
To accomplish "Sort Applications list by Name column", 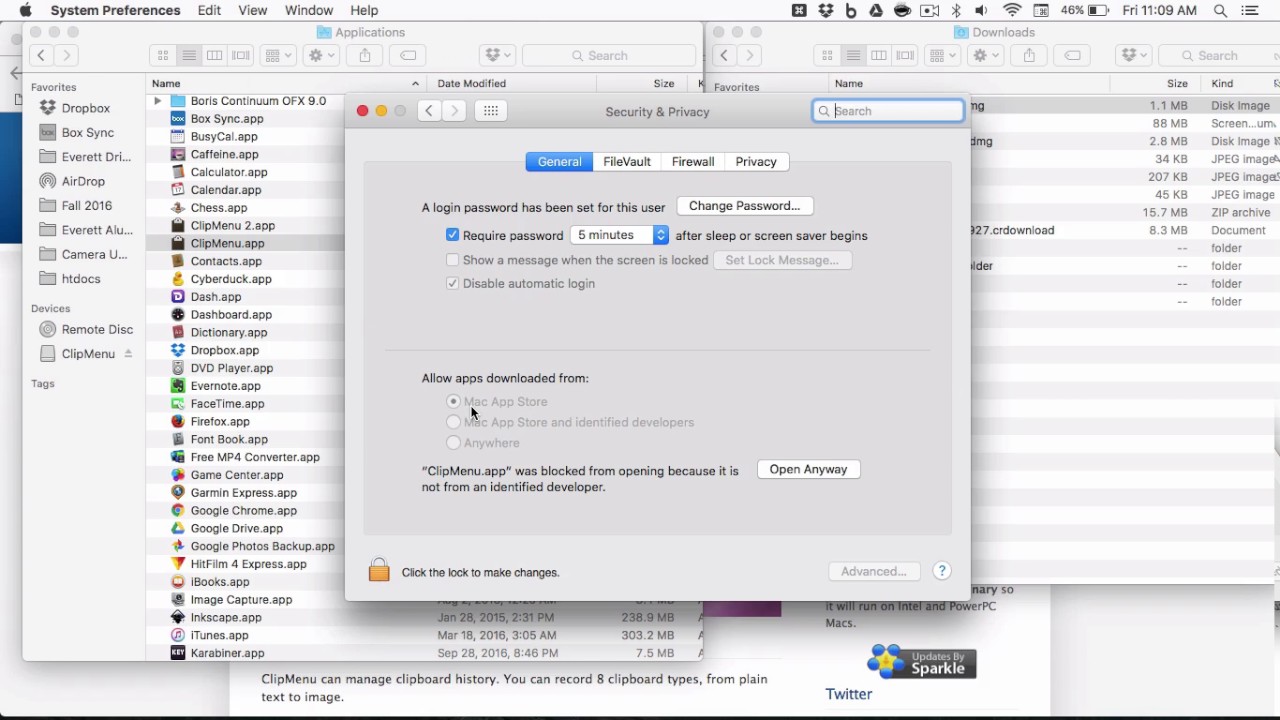I will coord(287,84).
